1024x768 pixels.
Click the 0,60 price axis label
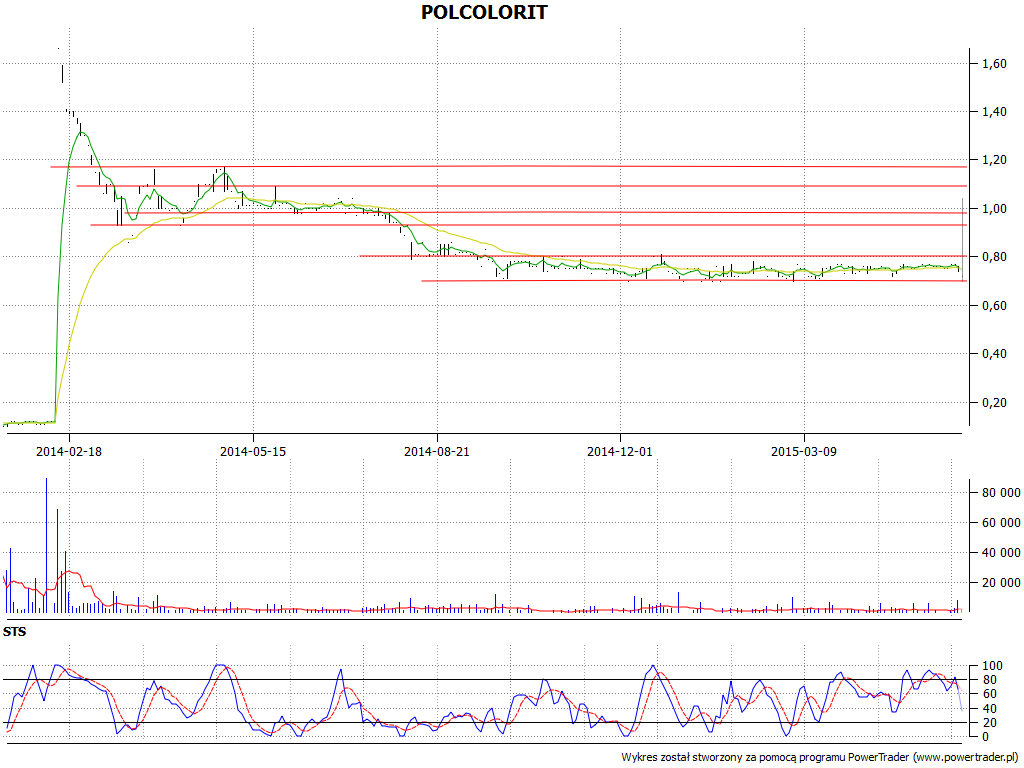coord(994,306)
